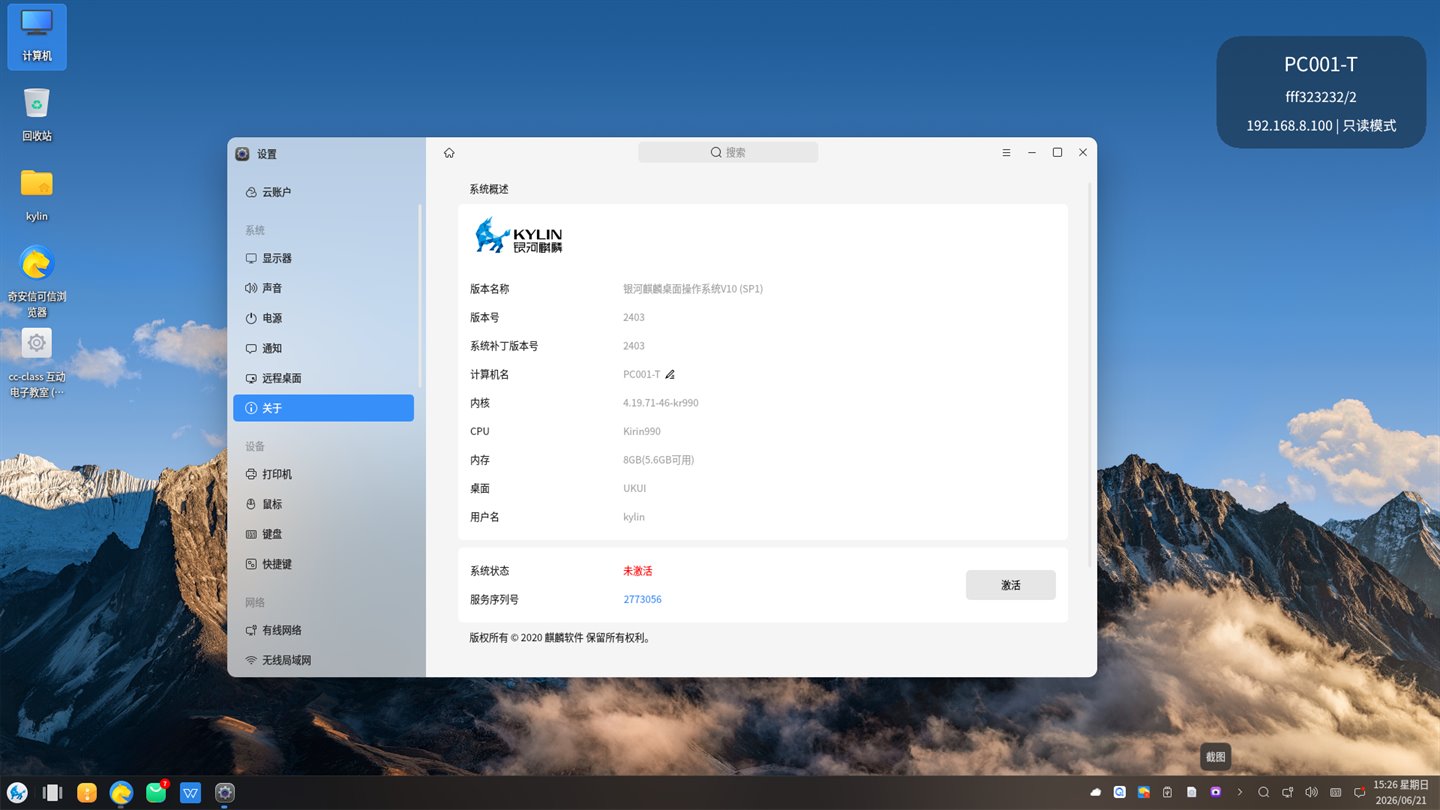The width and height of the screenshot is (1440, 810).
Task: Click the pencil icon to rename computer PC001-T
Action: [x=670, y=374]
